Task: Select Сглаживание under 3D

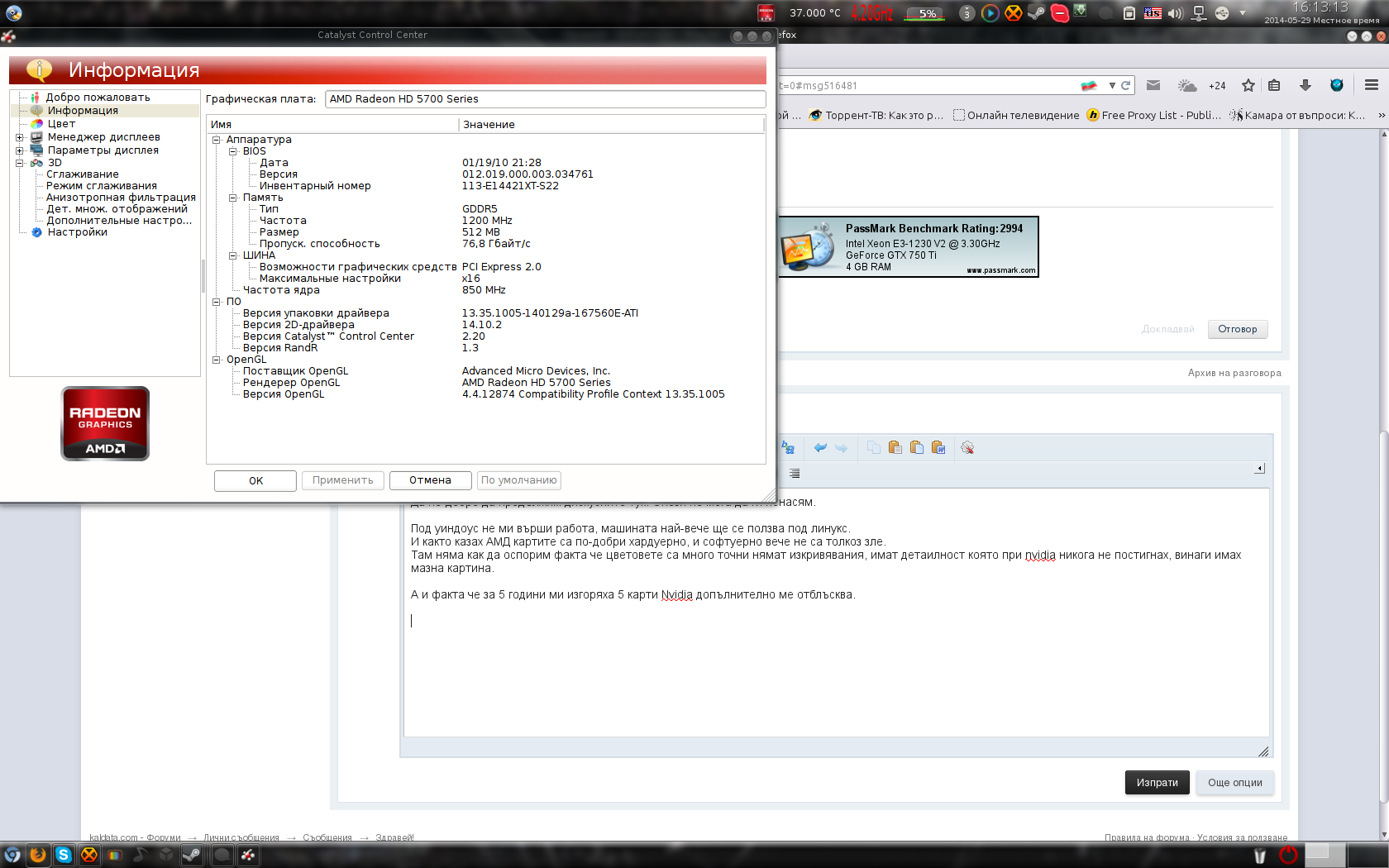Action: [83, 174]
